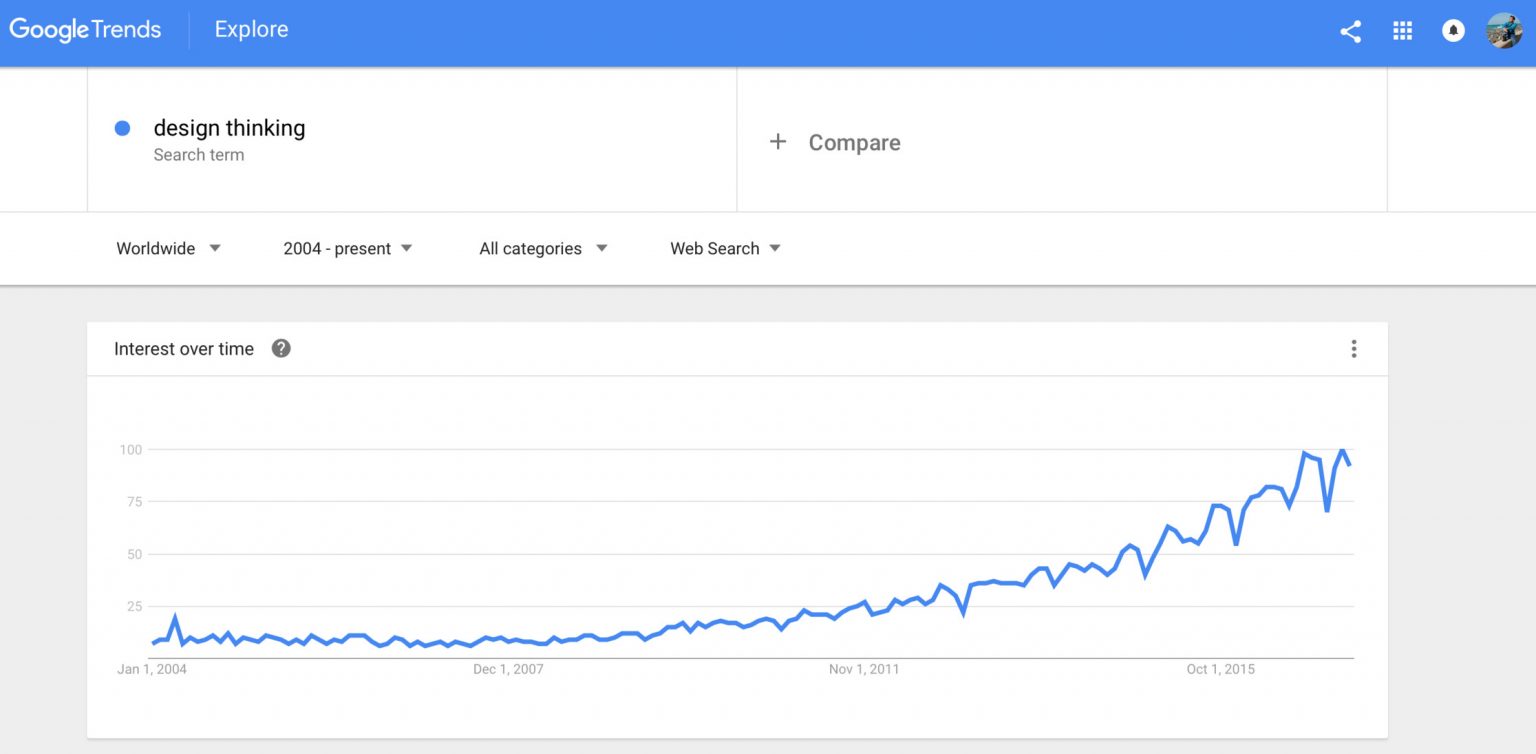Click the Google Trends logo
This screenshot has width=1536, height=754.
tap(85, 30)
